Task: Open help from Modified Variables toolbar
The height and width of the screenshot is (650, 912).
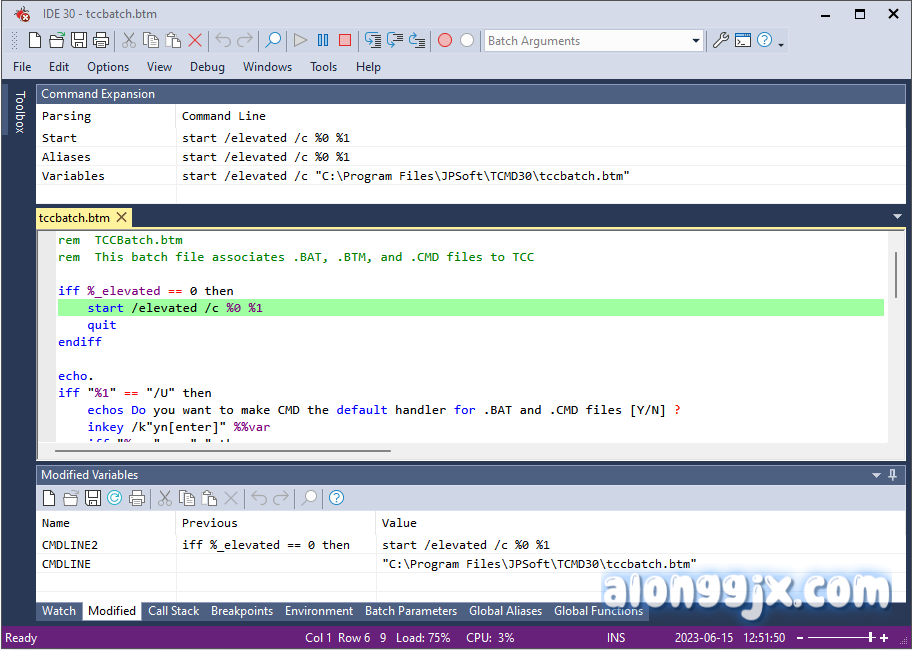Action: click(x=336, y=498)
